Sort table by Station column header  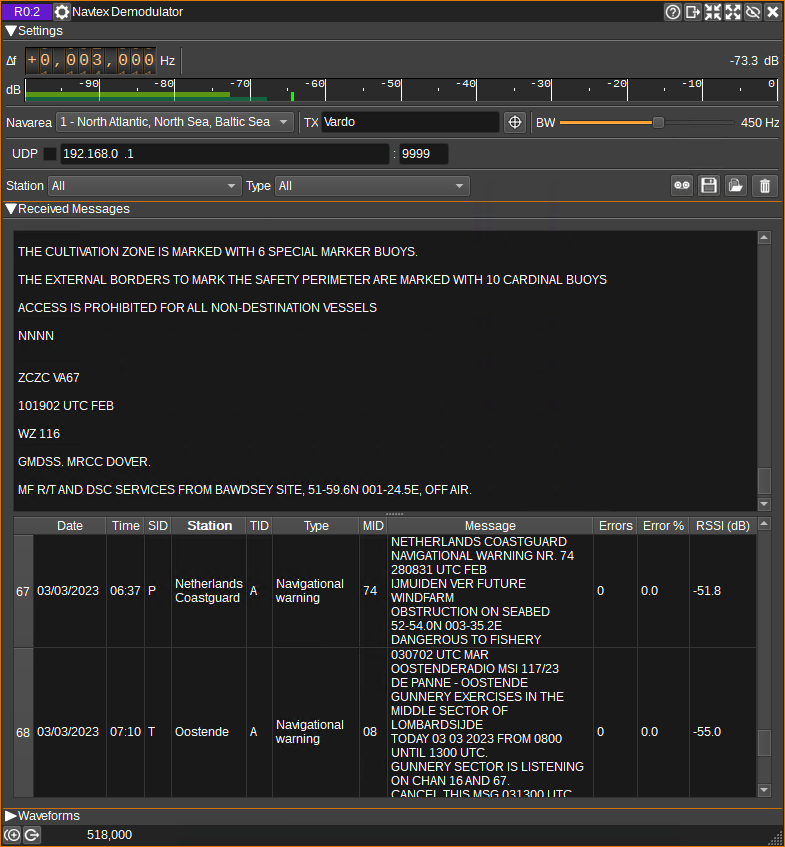click(209, 526)
